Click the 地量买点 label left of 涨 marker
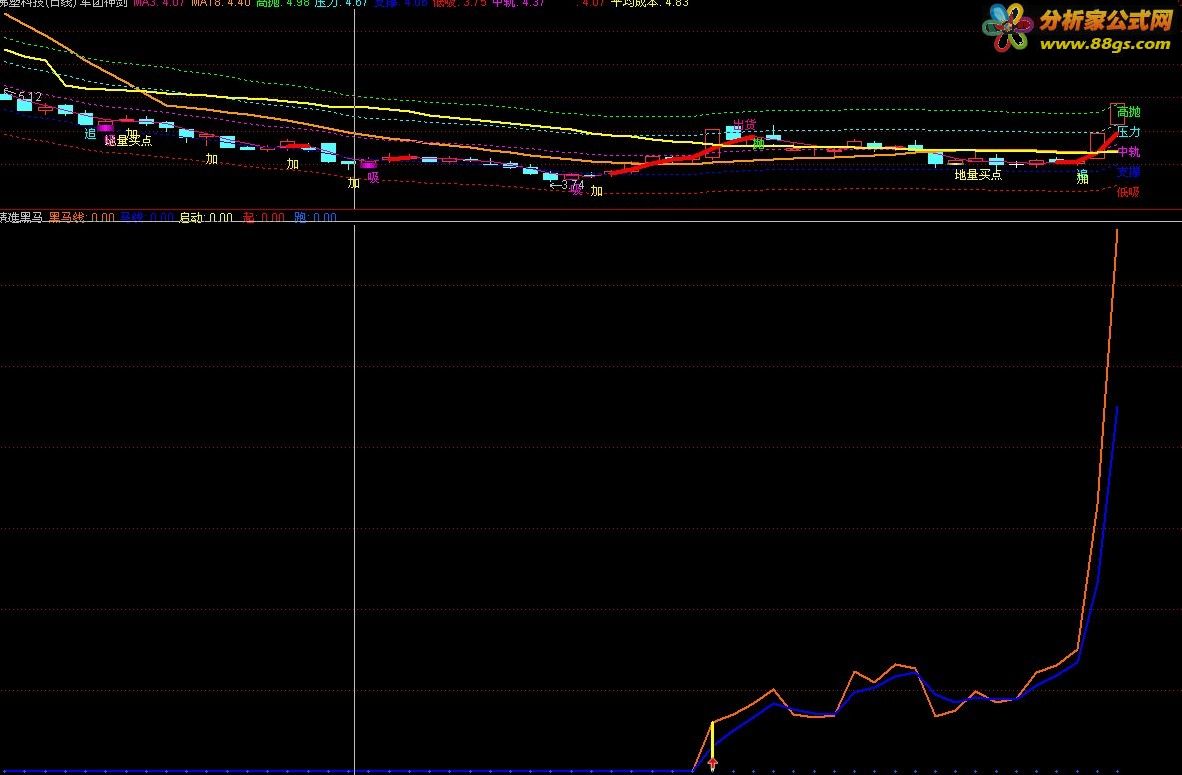Image resolution: width=1182 pixels, height=775 pixels. pyautogui.click(x=978, y=175)
